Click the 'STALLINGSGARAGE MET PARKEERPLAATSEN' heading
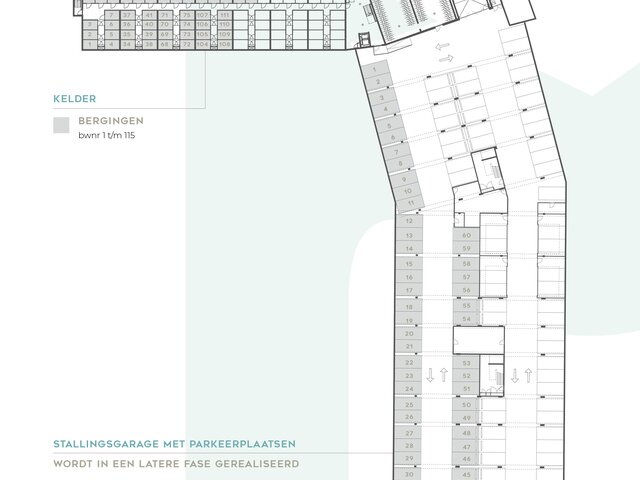 (176, 443)
